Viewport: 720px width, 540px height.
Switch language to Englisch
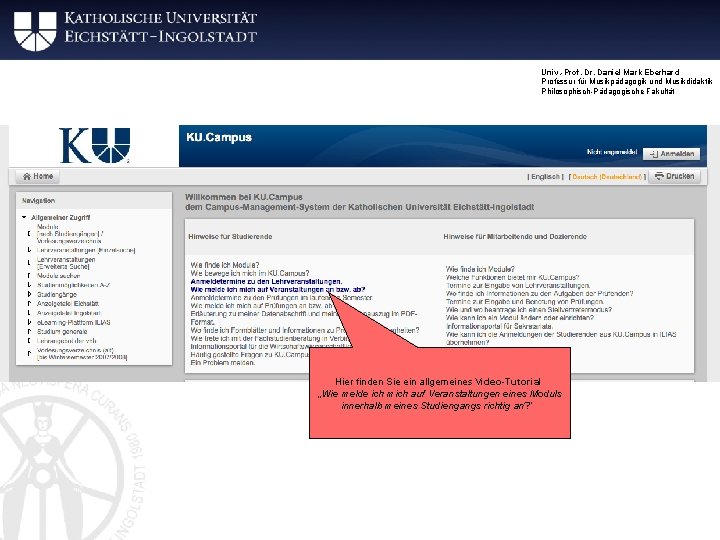[x=546, y=177]
